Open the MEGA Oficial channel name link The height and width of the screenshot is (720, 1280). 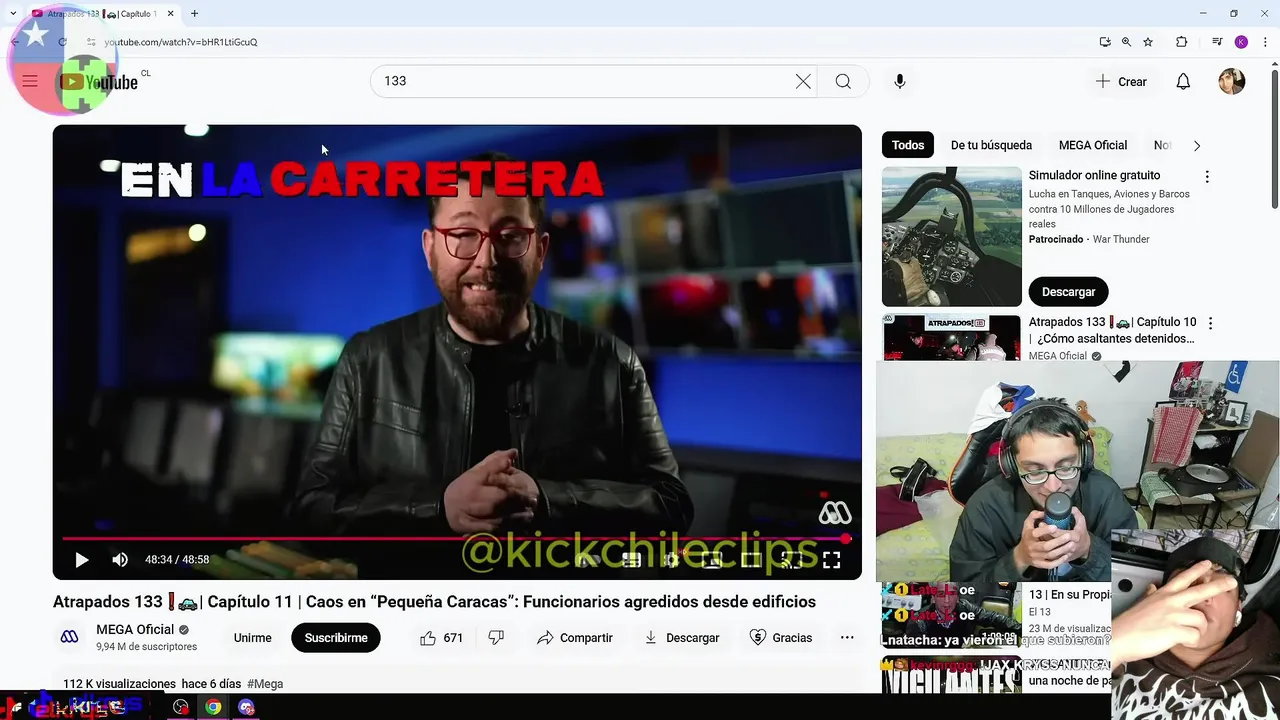(135, 630)
